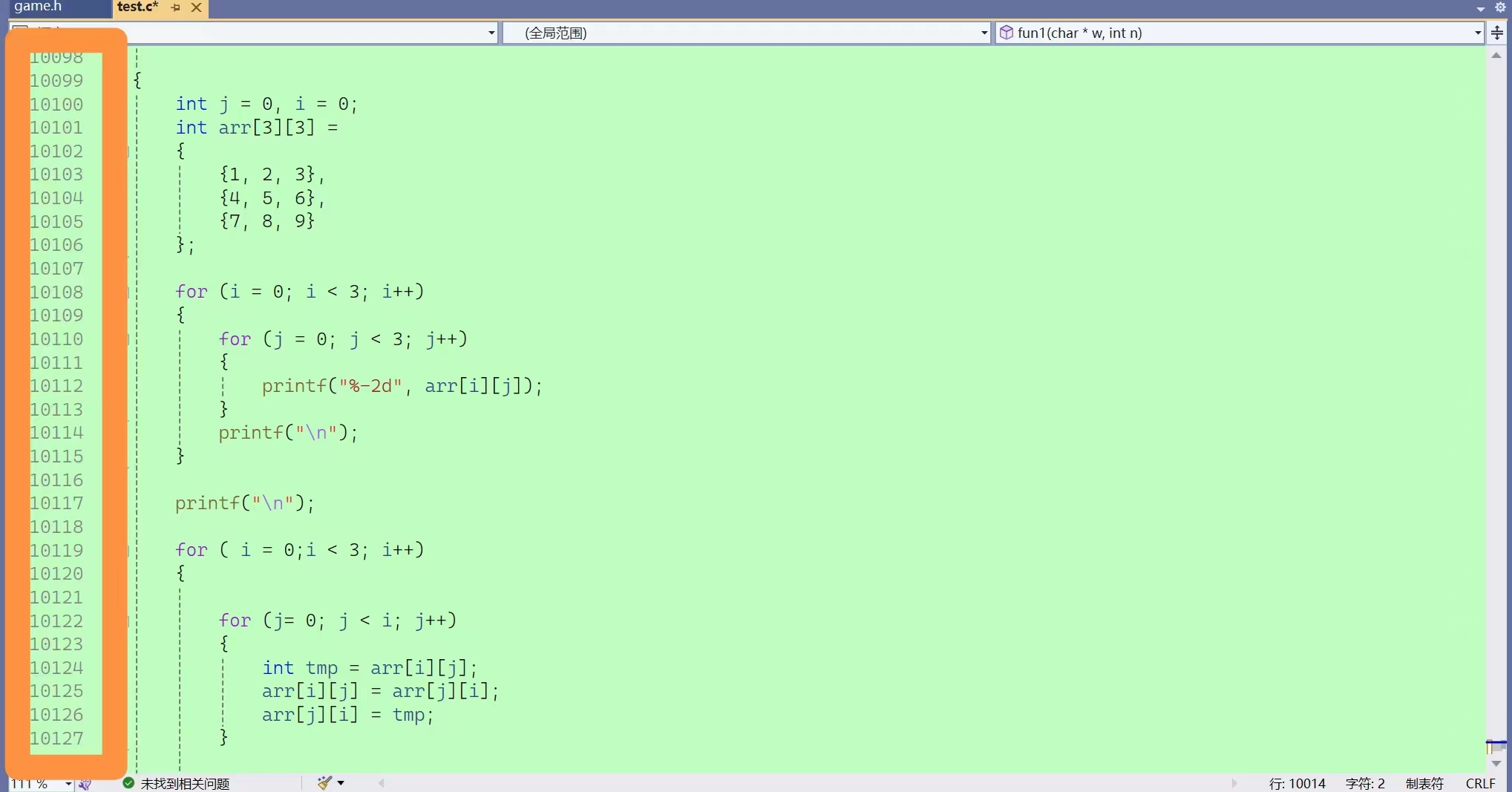Viewport: 1512px width, 792px height.
Task: Click the '{7, 8, 9}' row
Action: click(266, 221)
